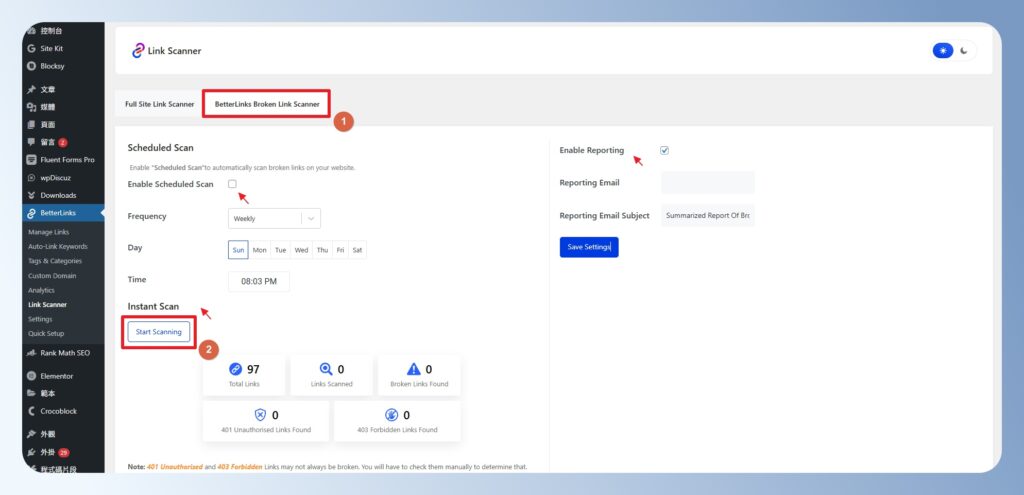Click the Frequency dropdown chevron arrow
This screenshot has height=495, width=1024.
tap(311, 219)
